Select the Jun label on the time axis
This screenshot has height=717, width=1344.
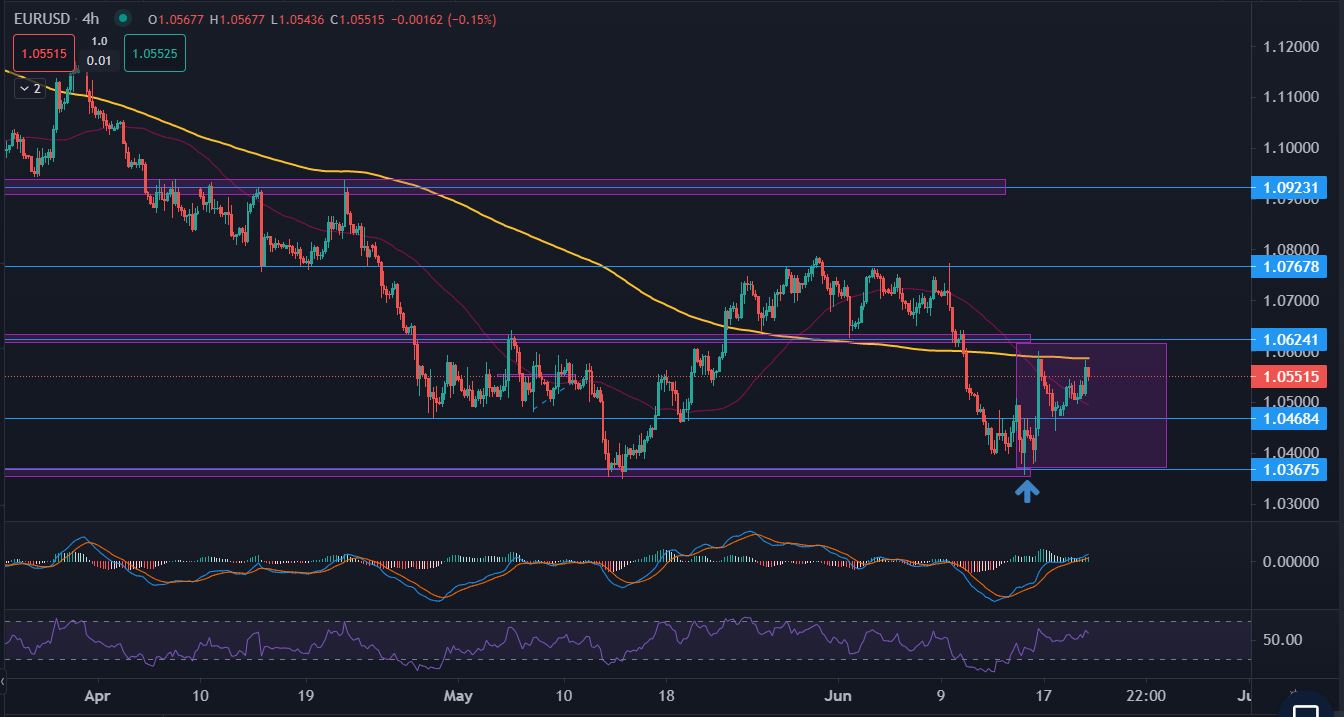point(838,695)
